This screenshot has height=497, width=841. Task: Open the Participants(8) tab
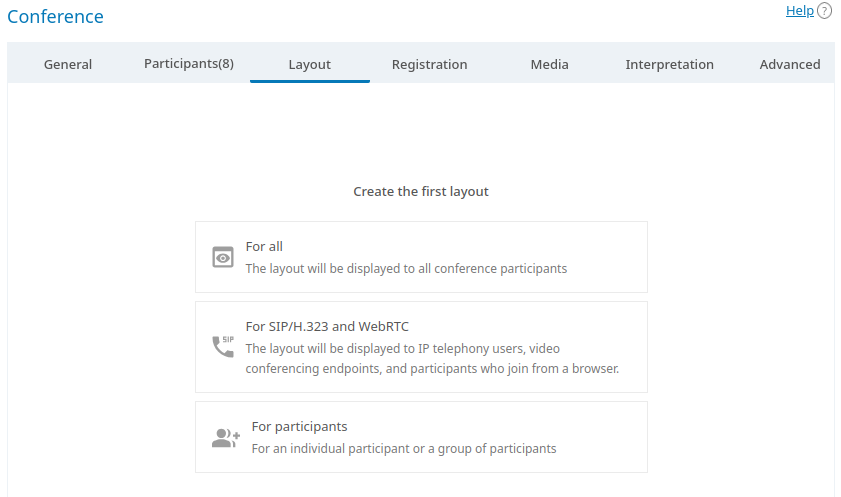click(189, 64)
